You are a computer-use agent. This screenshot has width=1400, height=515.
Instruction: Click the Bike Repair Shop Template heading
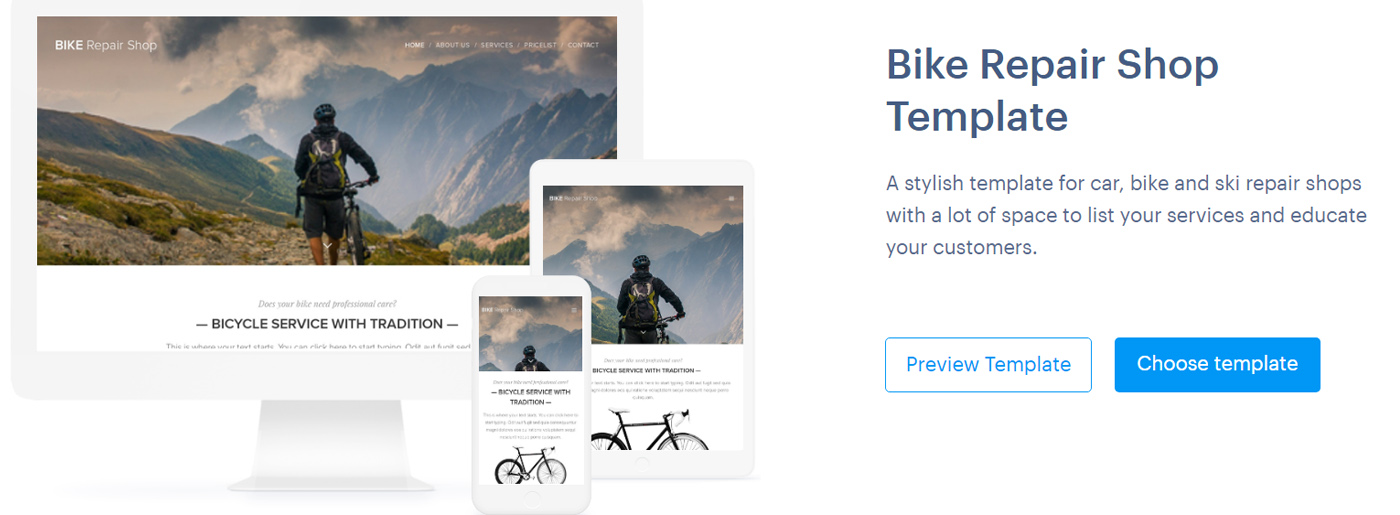point(1052,91)
